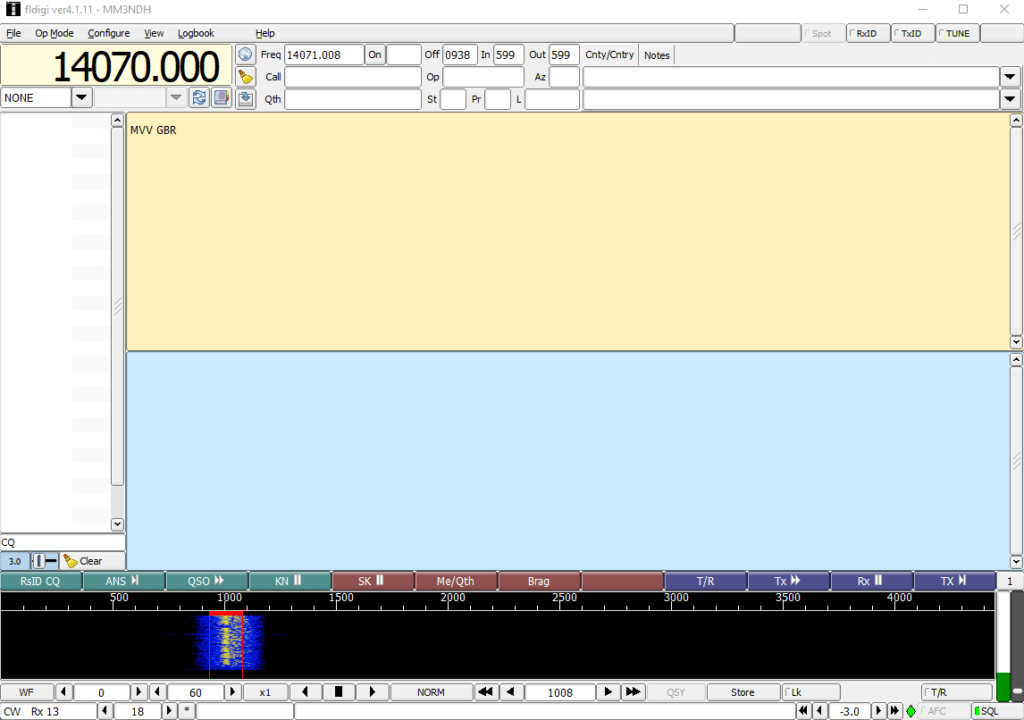The image size is (1024, 720).
Task: Click the RsID CQ macro button
Action: (41, 581)
